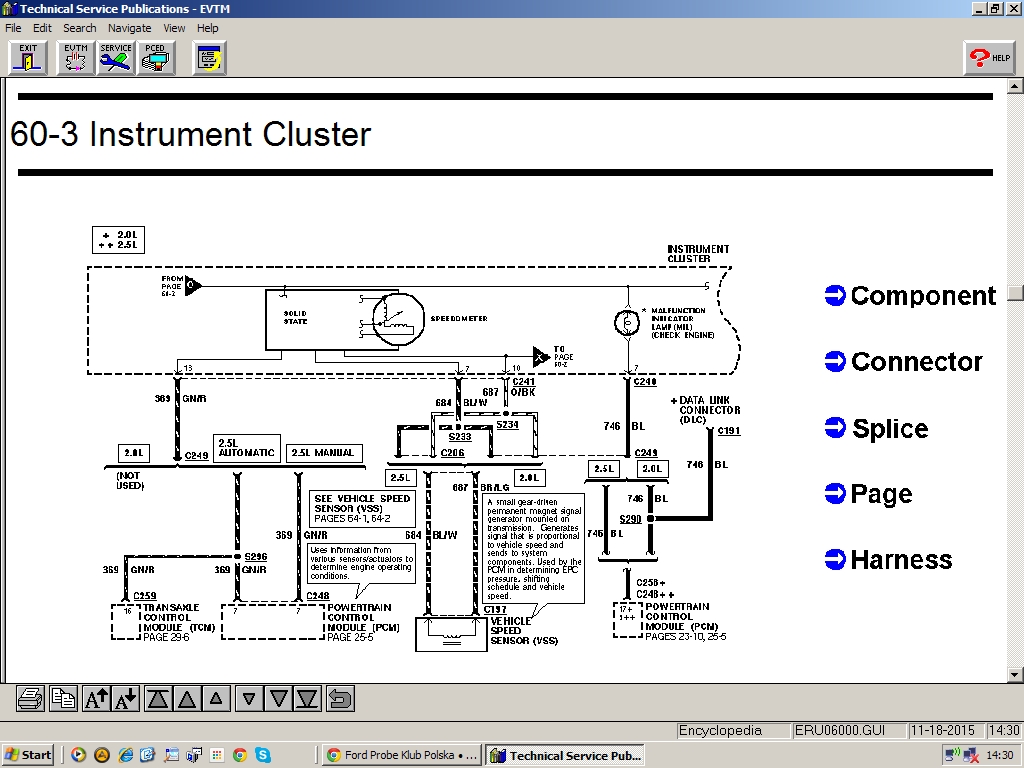Move up one line with small up-triangle

coord(216,699)
